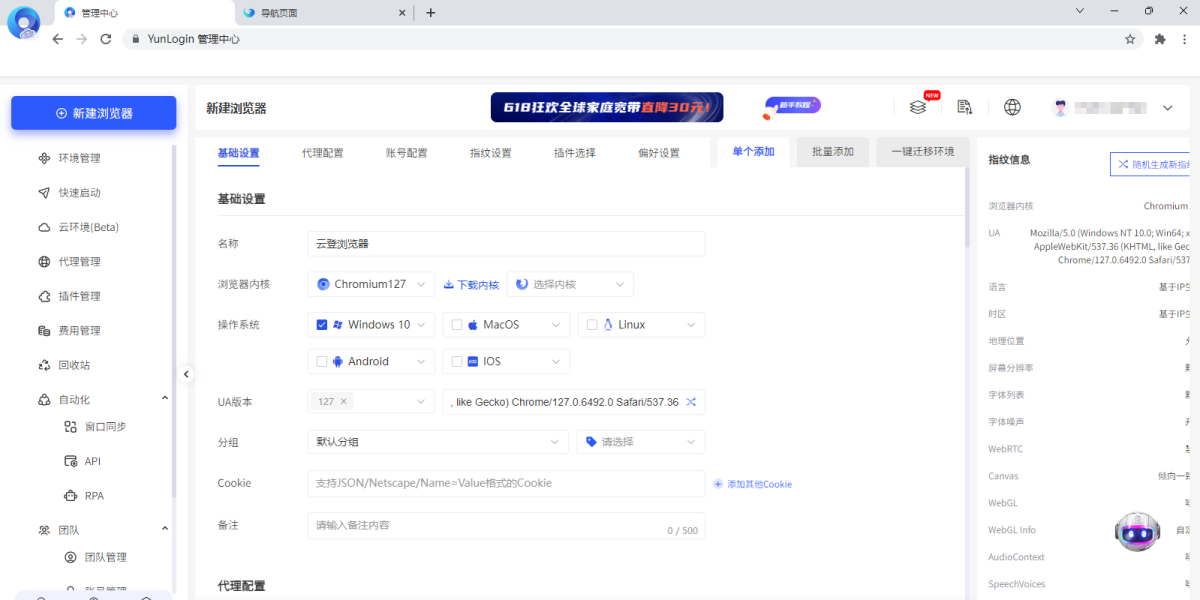Click inside the 备注 remarks input field
The width and height of the screenshot is (1200, 600).
coord(450,525)
